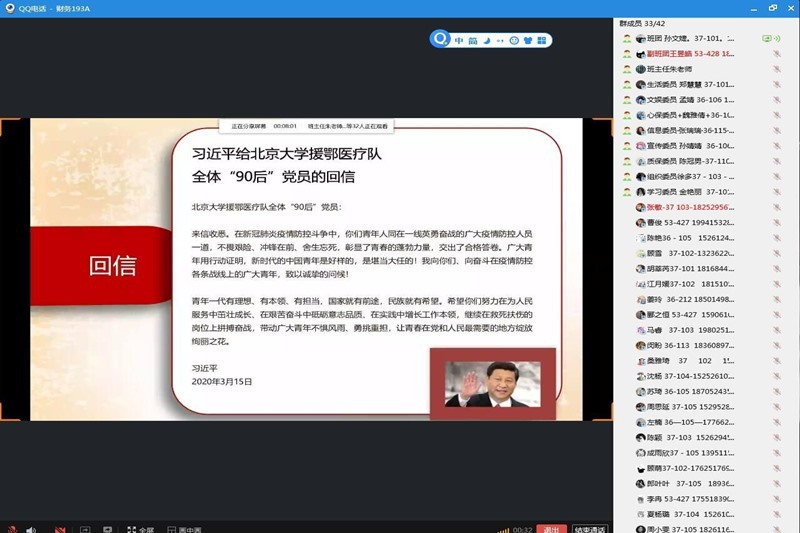Click the restore-down button in QQ电话 title bar

point(773,8)
